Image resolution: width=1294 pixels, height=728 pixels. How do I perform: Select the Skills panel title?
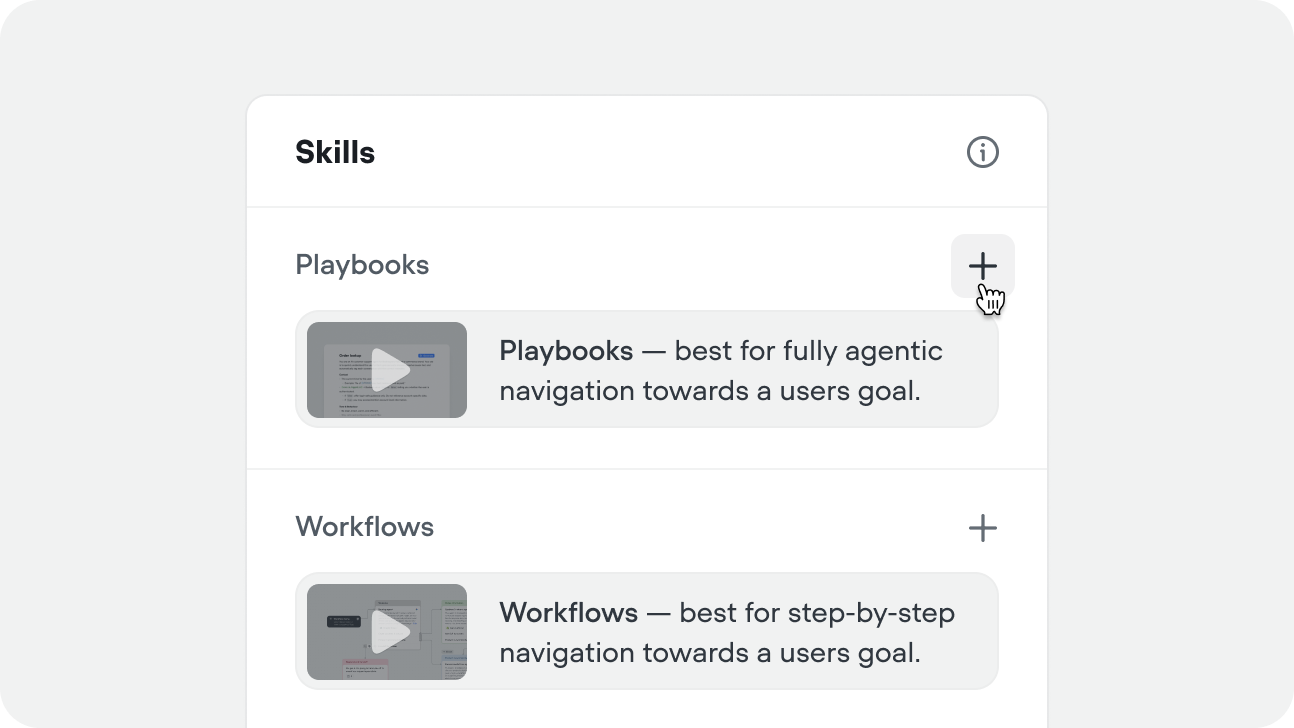[x=334, y=152]
